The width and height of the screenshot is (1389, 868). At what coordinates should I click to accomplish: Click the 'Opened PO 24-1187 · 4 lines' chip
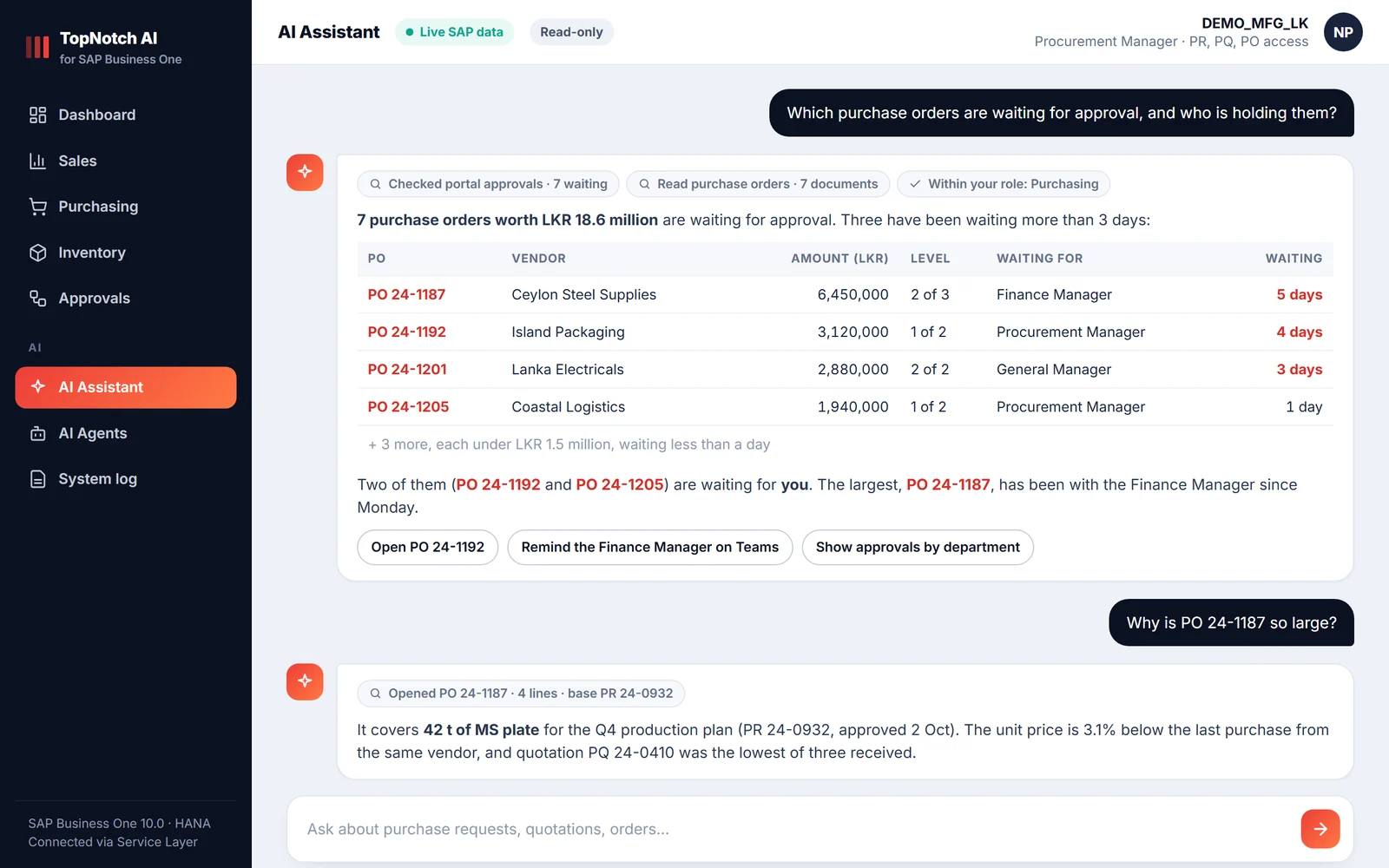pyautogui.click(x=521, y=694)
